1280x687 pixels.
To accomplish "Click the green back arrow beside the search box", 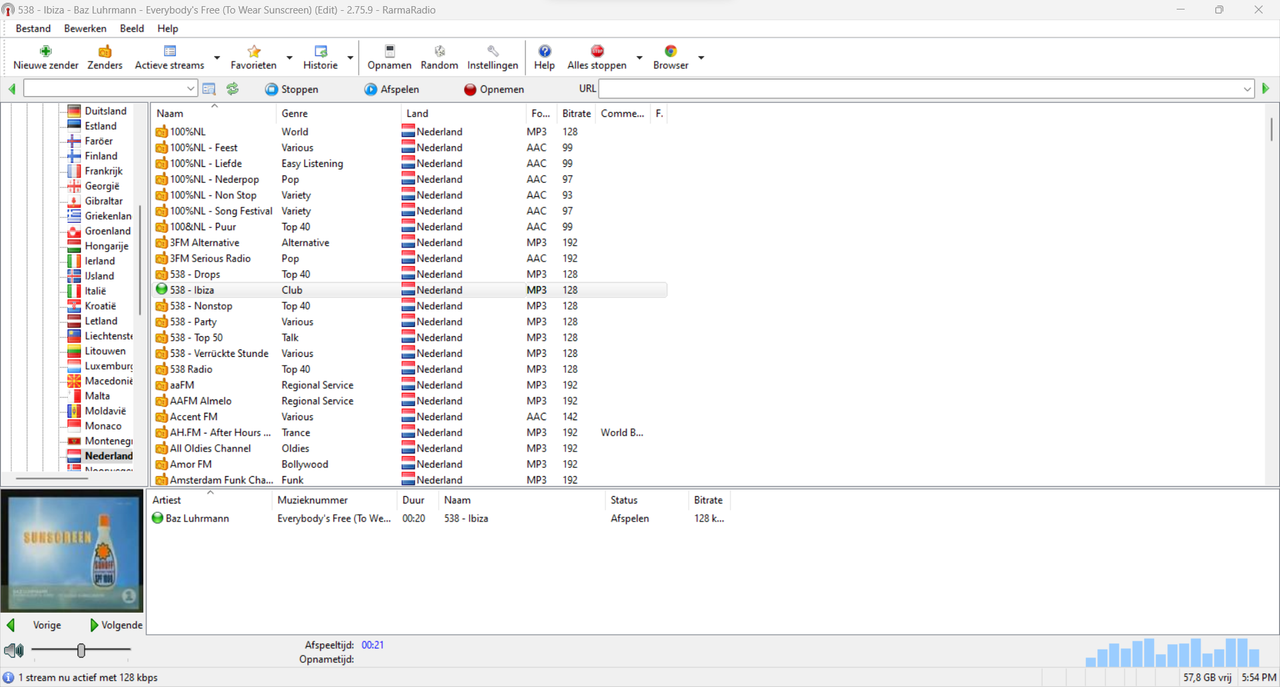I will [12, 89].
